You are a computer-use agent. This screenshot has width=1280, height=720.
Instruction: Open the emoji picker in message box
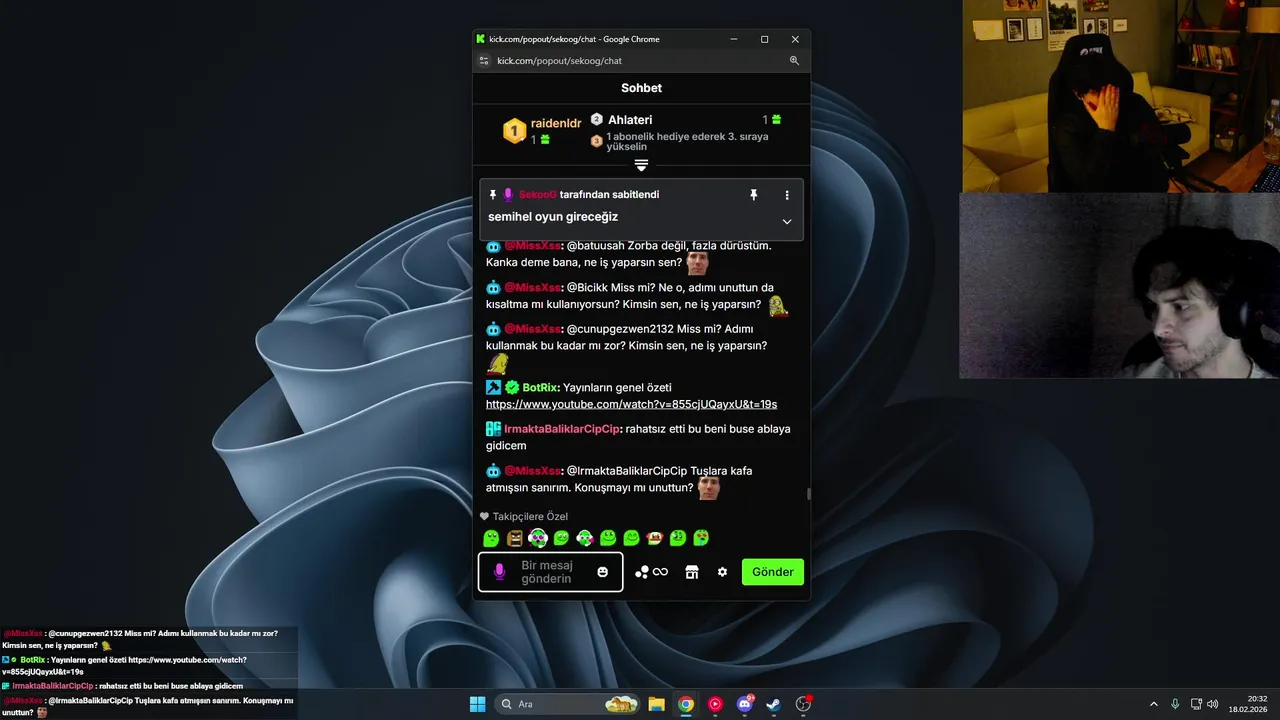pyautogui.click(x=602, y=572)
